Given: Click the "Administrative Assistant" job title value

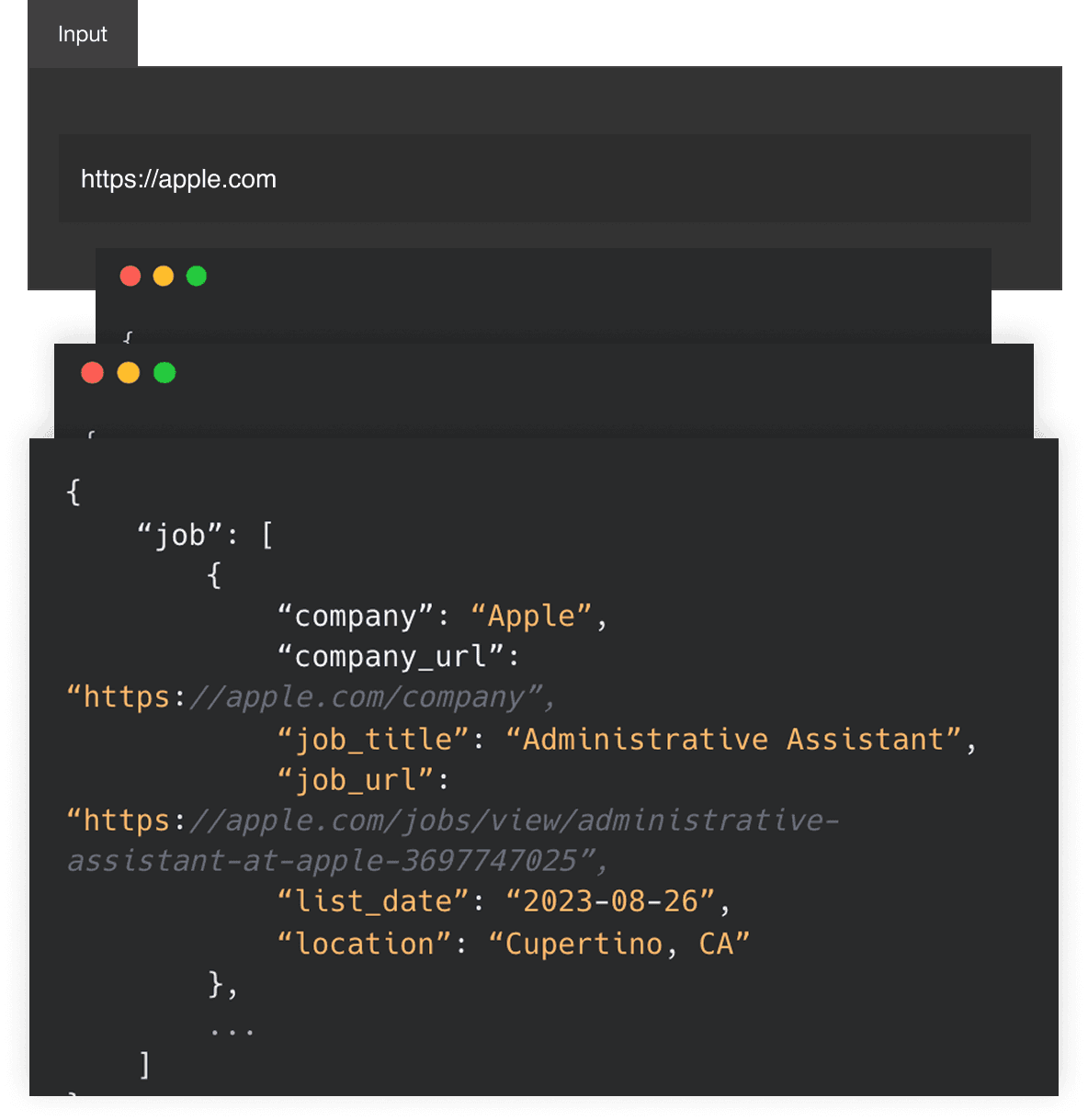Looking at the screenshot, I should coord(732,739).
